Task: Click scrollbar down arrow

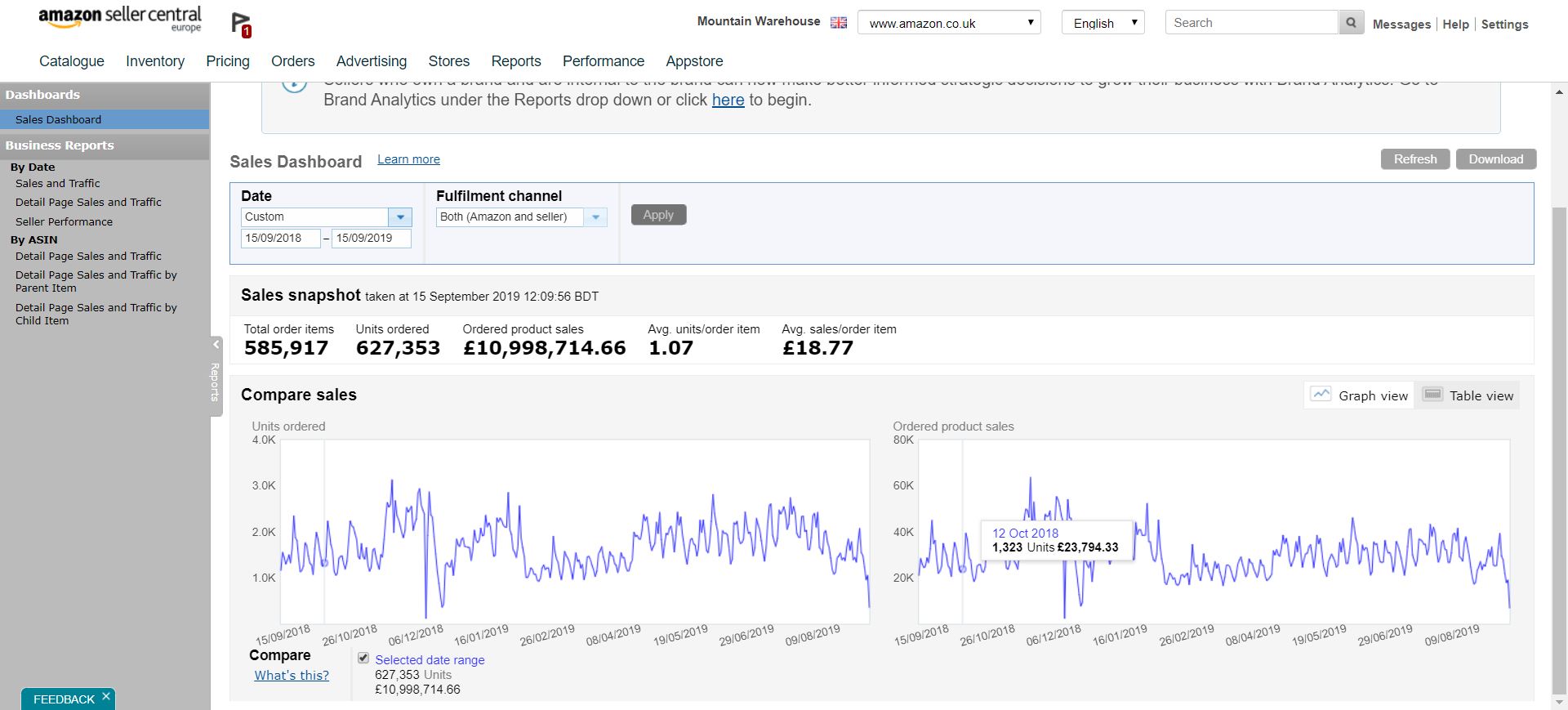Action: (x=1560, y=702)
